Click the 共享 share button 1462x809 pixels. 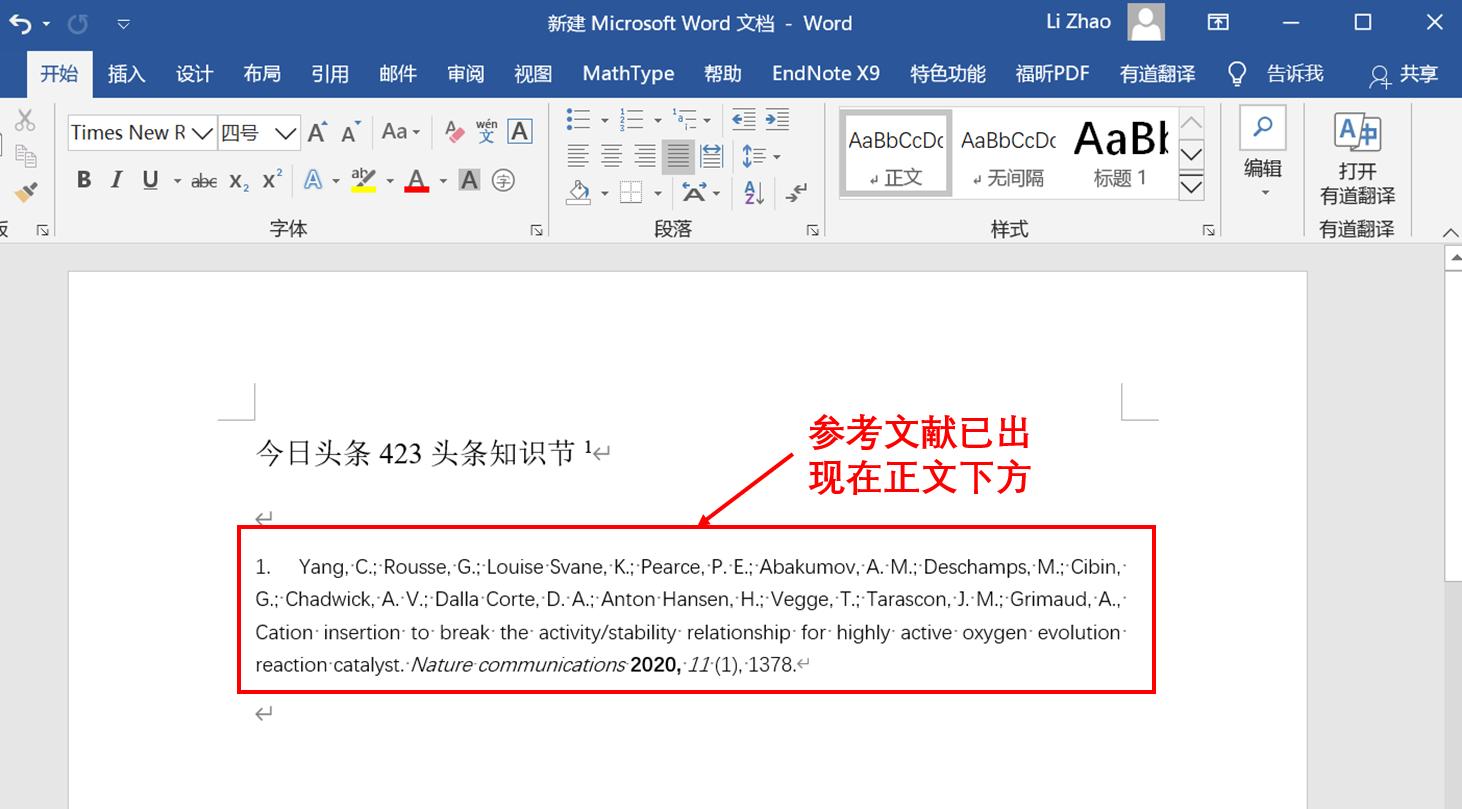tap(1411, 74)
